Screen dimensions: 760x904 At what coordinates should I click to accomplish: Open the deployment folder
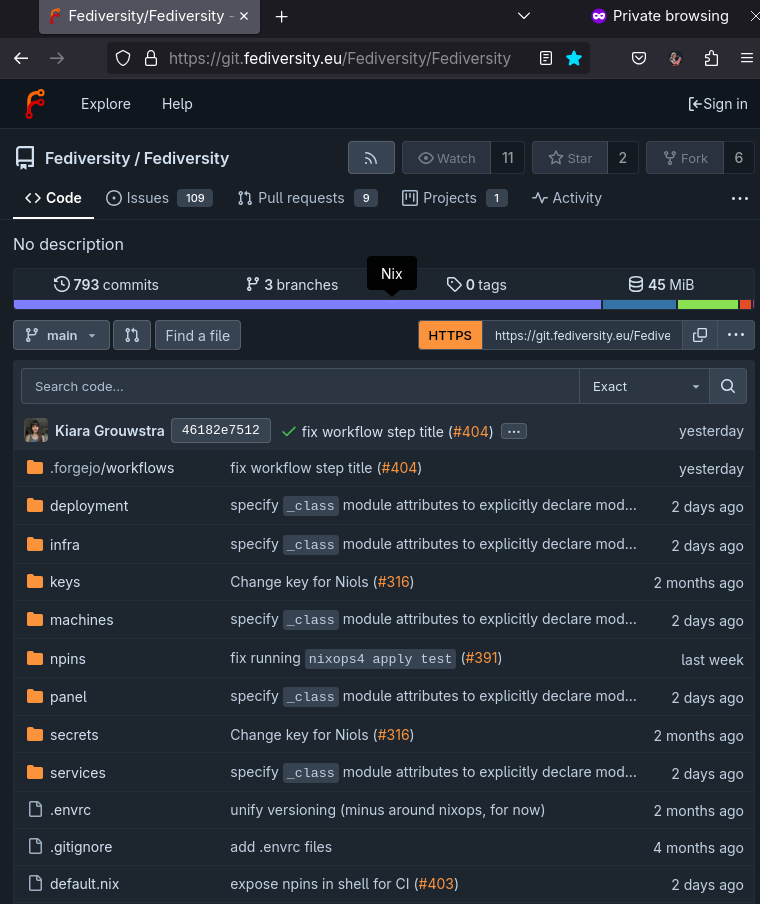tap(89, 506)
